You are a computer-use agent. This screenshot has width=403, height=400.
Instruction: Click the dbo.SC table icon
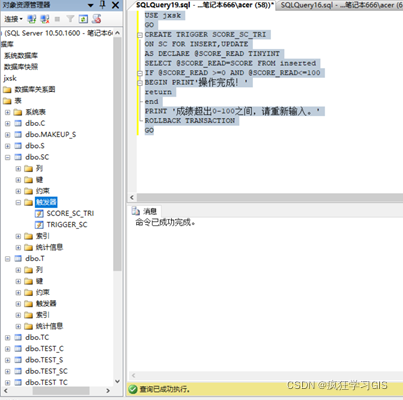(x=18, y=157)
